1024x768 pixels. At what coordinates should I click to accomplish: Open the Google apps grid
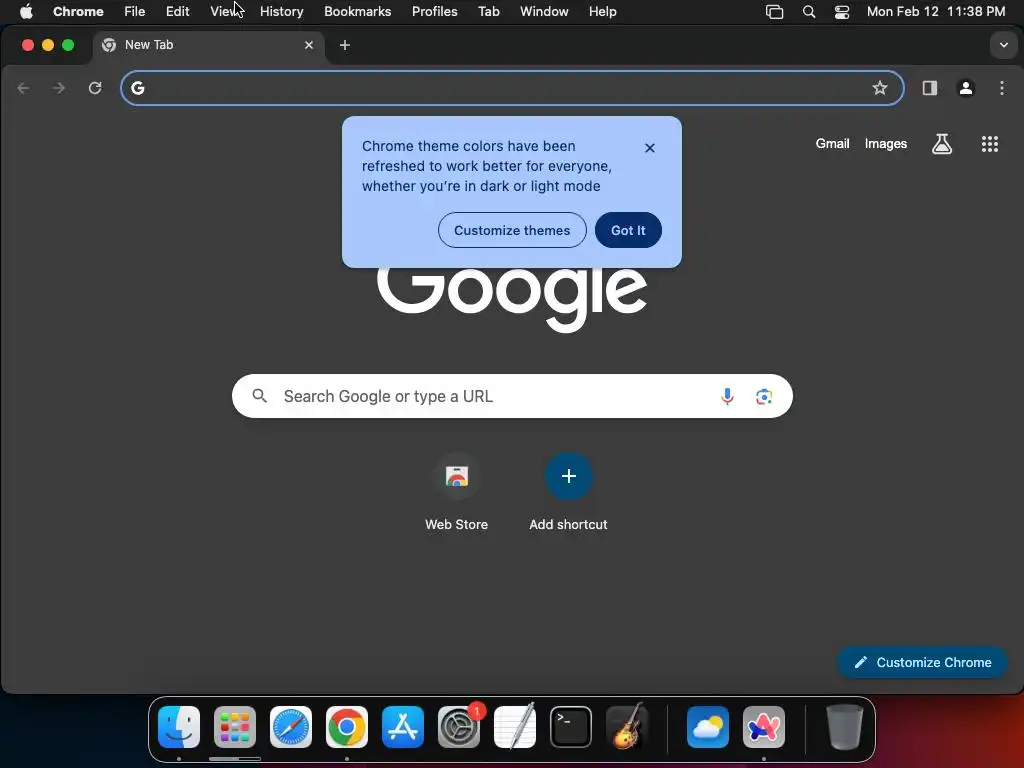click(990, 144)
